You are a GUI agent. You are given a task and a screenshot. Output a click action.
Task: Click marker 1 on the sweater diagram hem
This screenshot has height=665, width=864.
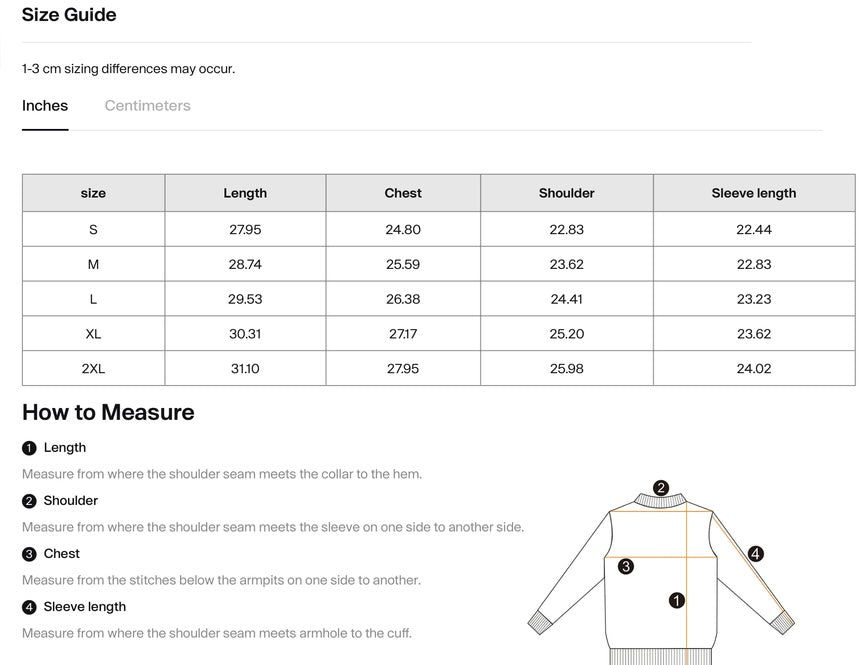click(x=676, y=602)
